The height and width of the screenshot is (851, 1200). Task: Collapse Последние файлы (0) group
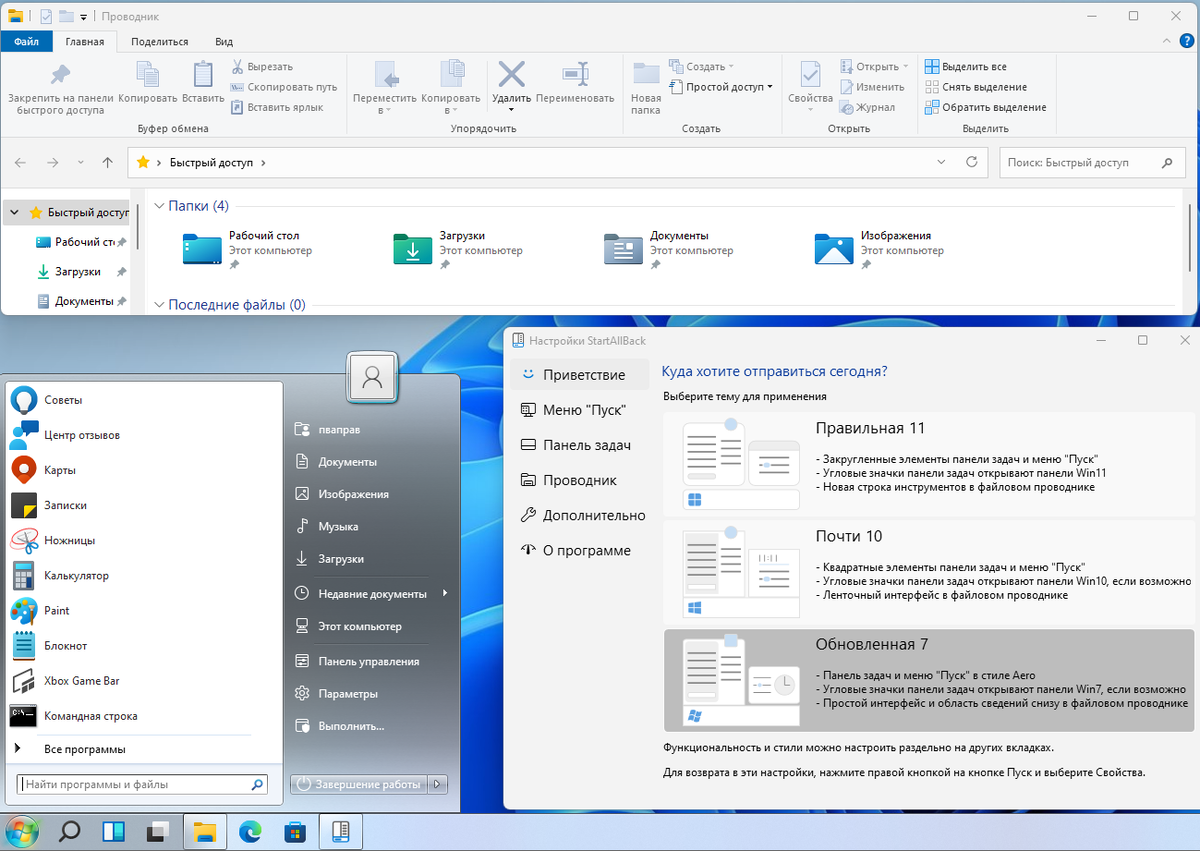click(159, 305)
